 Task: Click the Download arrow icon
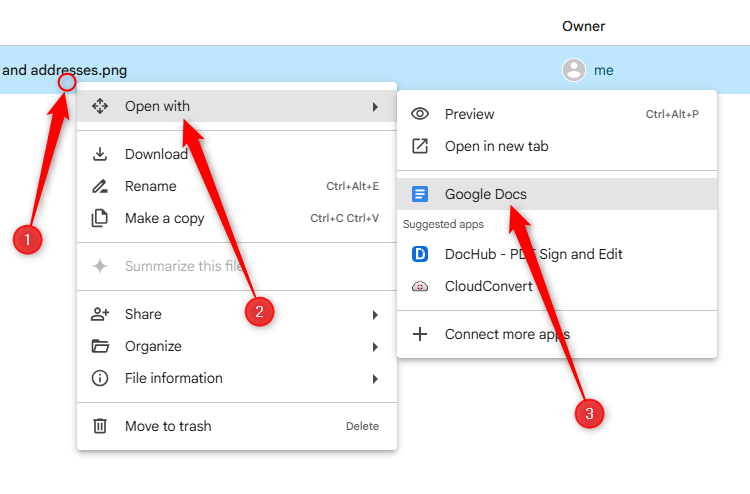[100, 154]
